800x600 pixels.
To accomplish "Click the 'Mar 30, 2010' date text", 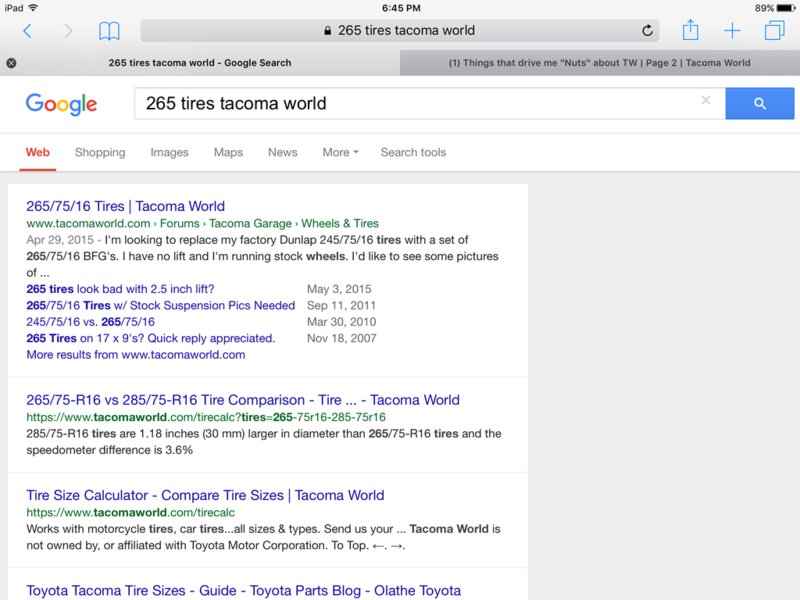I will point(341,322).
